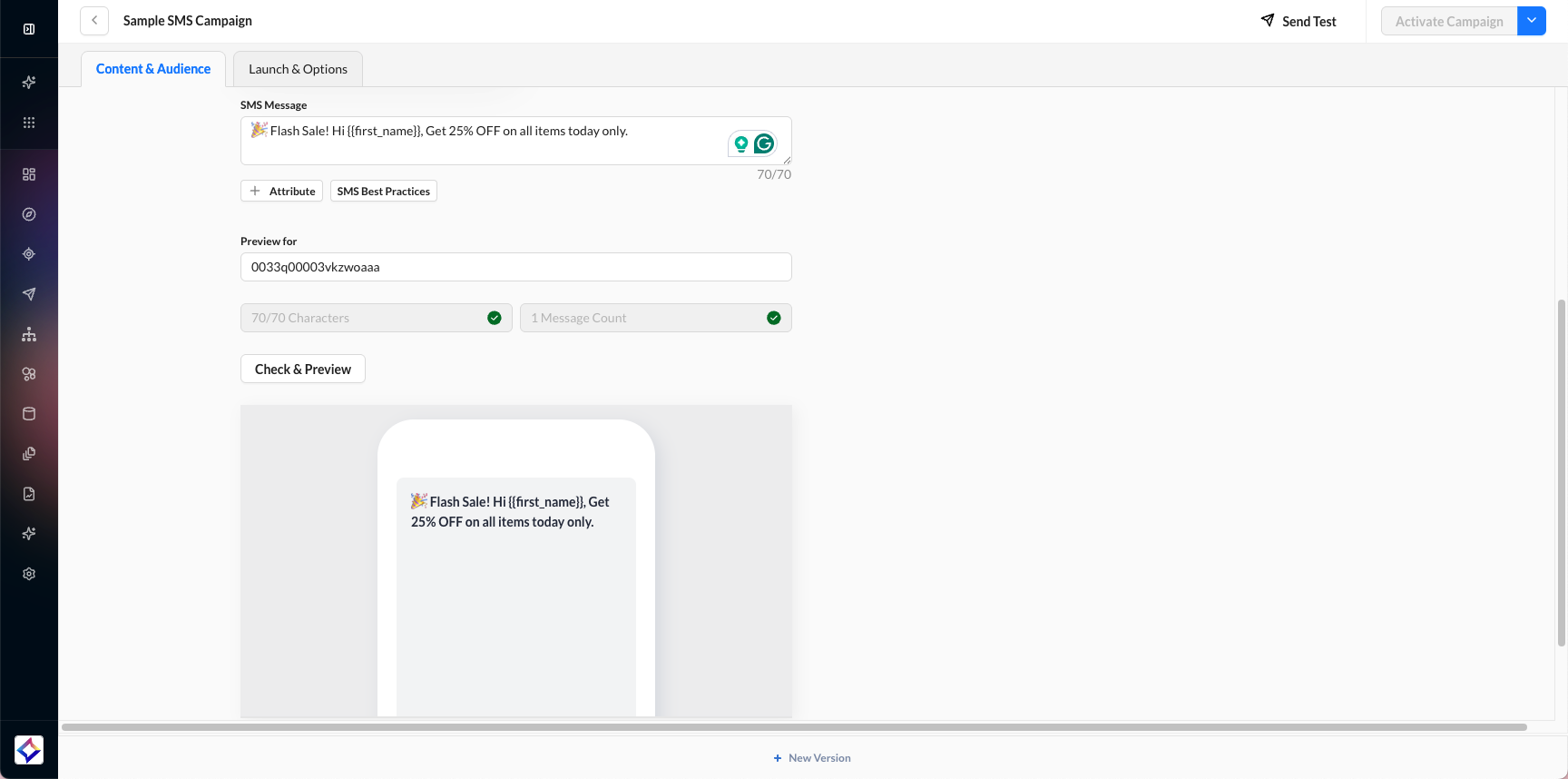1568x779 pixels.
Task: Open the dashboard icon in sidebar
Action: 29,174
